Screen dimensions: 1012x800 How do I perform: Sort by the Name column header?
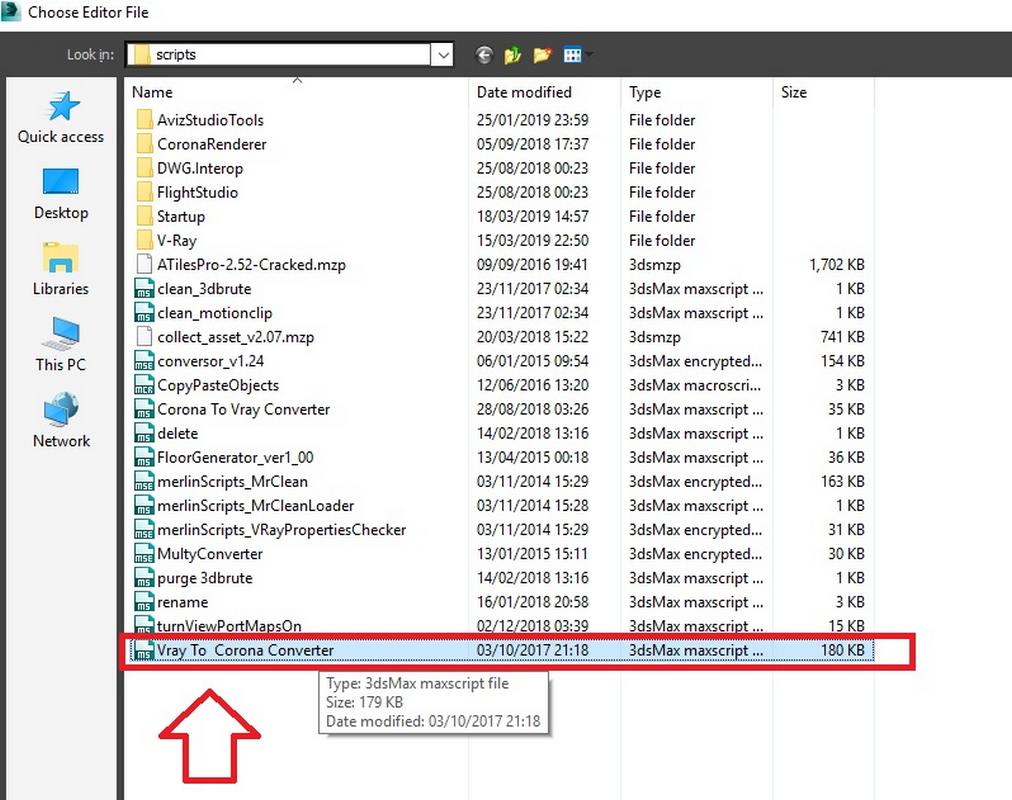(x=152, y=92)
